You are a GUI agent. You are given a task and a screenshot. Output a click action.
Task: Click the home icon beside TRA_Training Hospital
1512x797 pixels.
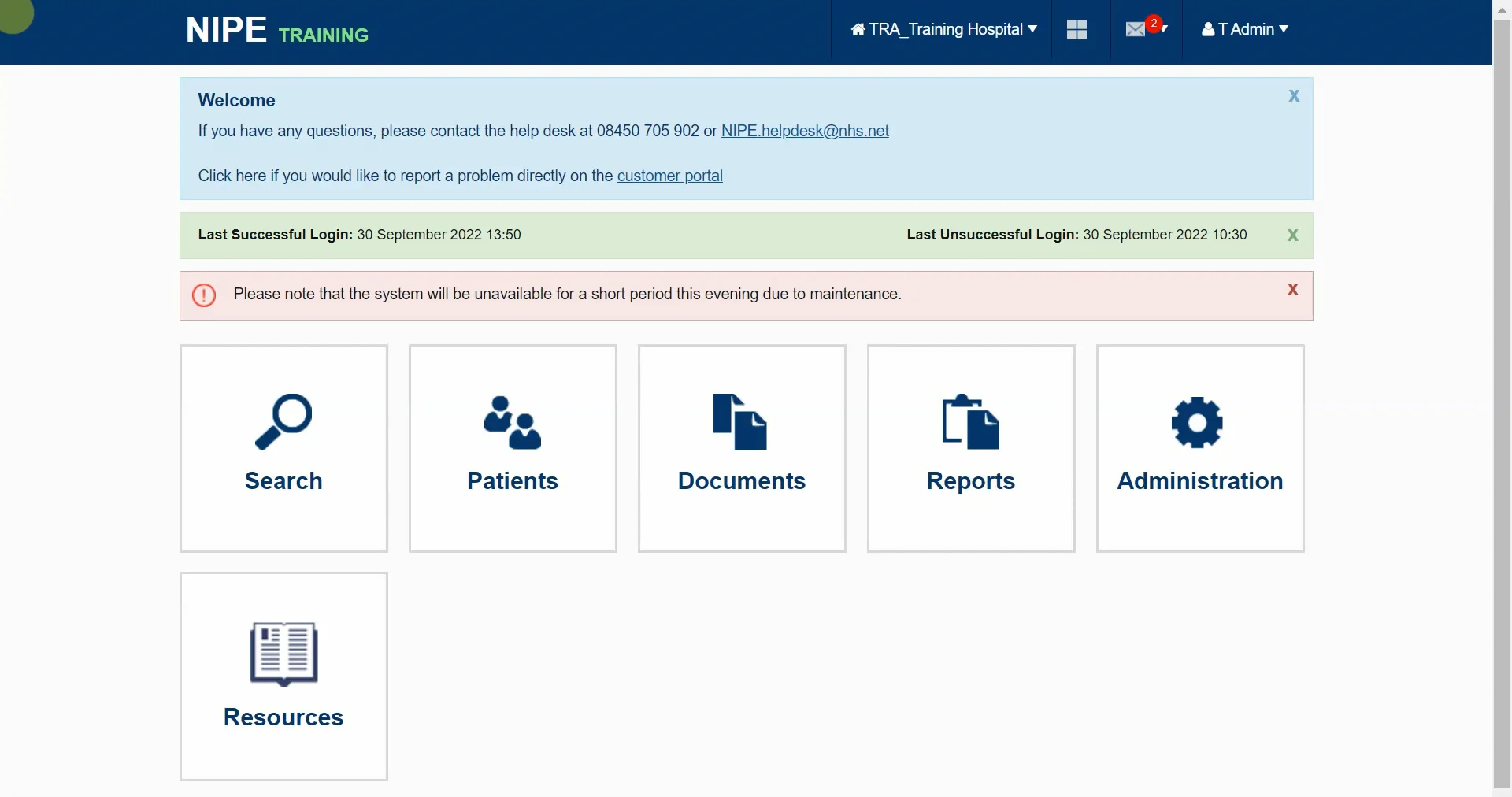tap(858, 28)
